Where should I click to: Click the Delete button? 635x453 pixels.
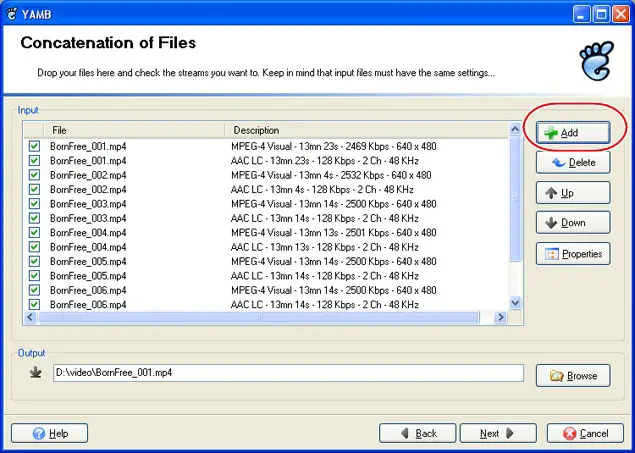click(573, 162)
